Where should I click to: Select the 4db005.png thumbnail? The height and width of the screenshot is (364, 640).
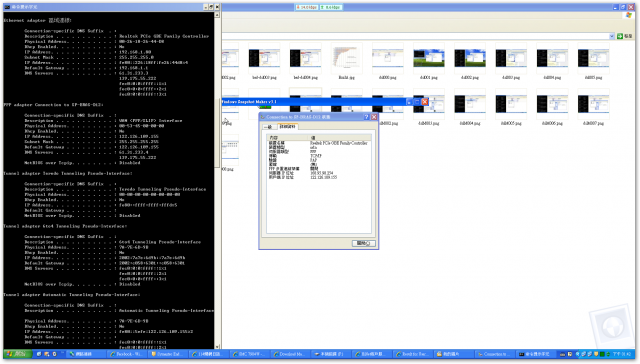[511, 105]
